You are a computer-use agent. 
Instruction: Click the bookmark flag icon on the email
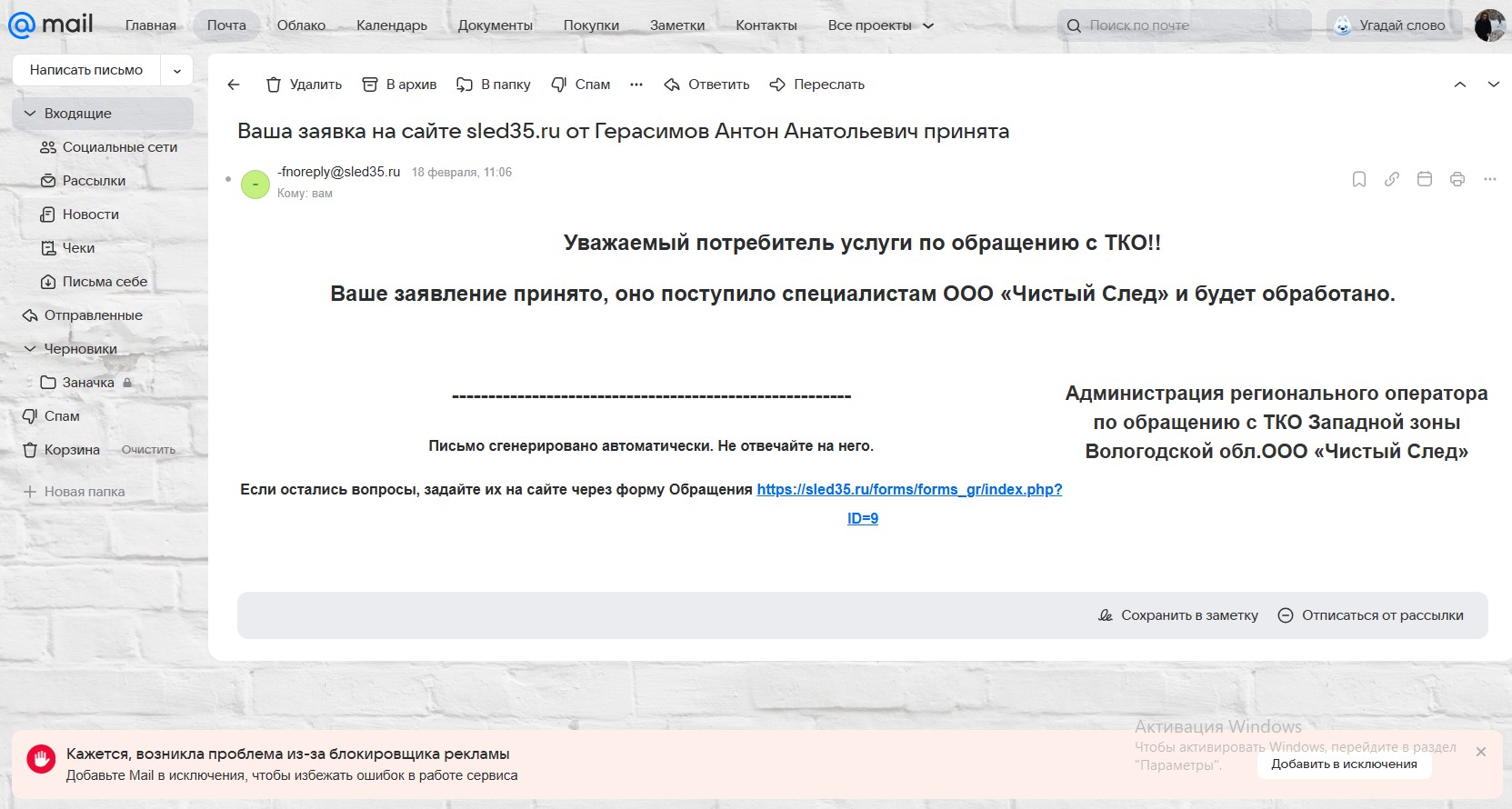click(1359, 179)
